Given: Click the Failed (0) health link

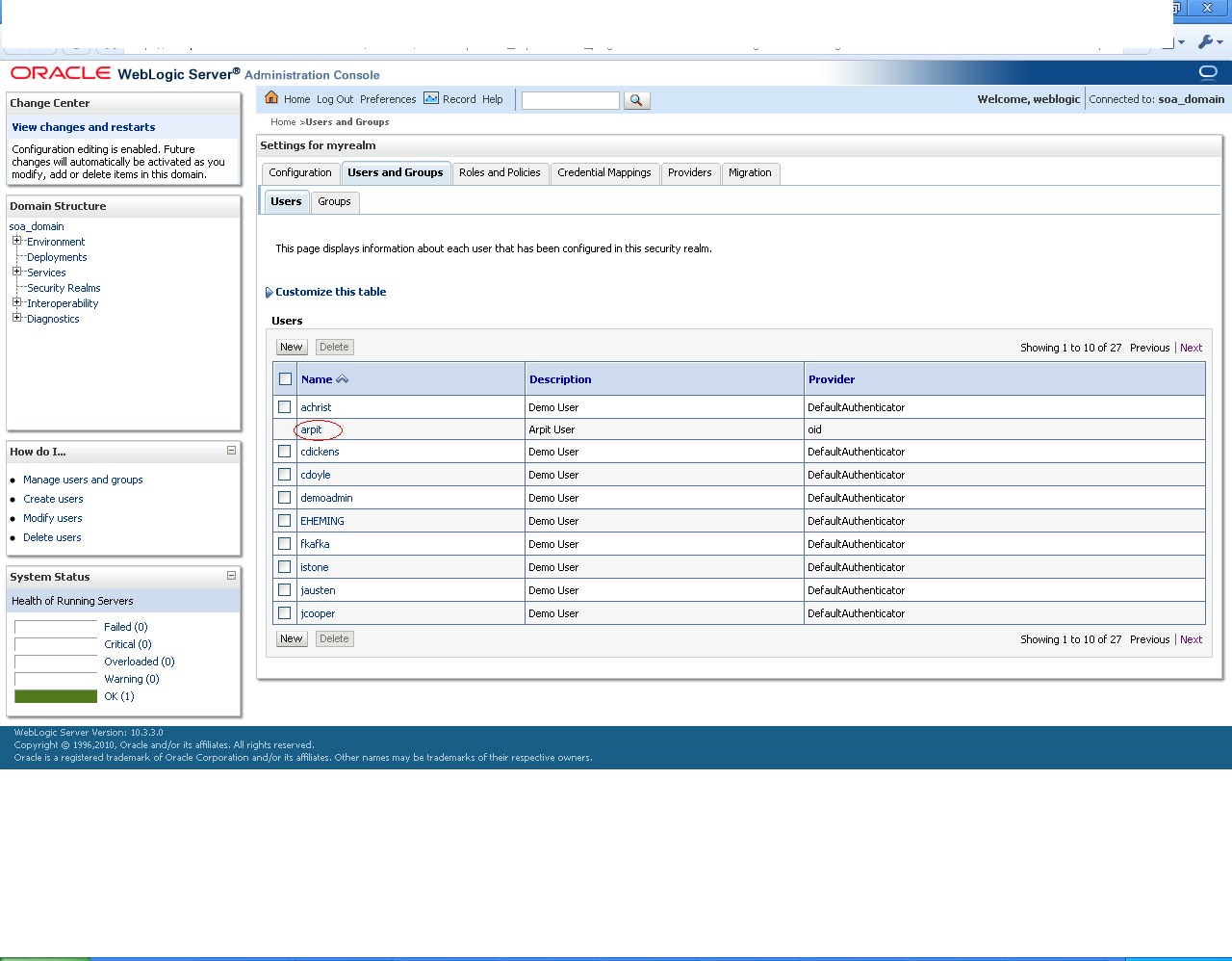Looking at the screenshot, I should point(126,627).
